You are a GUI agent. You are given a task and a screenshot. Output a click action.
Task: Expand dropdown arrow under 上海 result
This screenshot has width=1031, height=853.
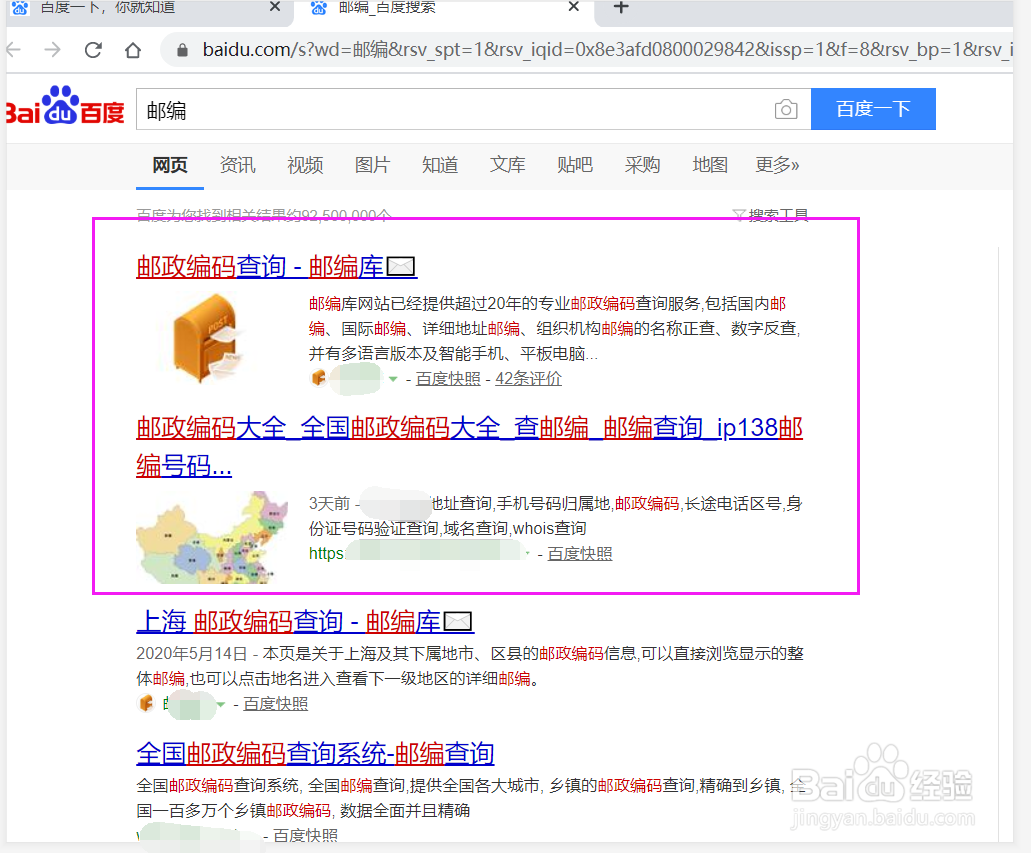click(x=221, y=704)
